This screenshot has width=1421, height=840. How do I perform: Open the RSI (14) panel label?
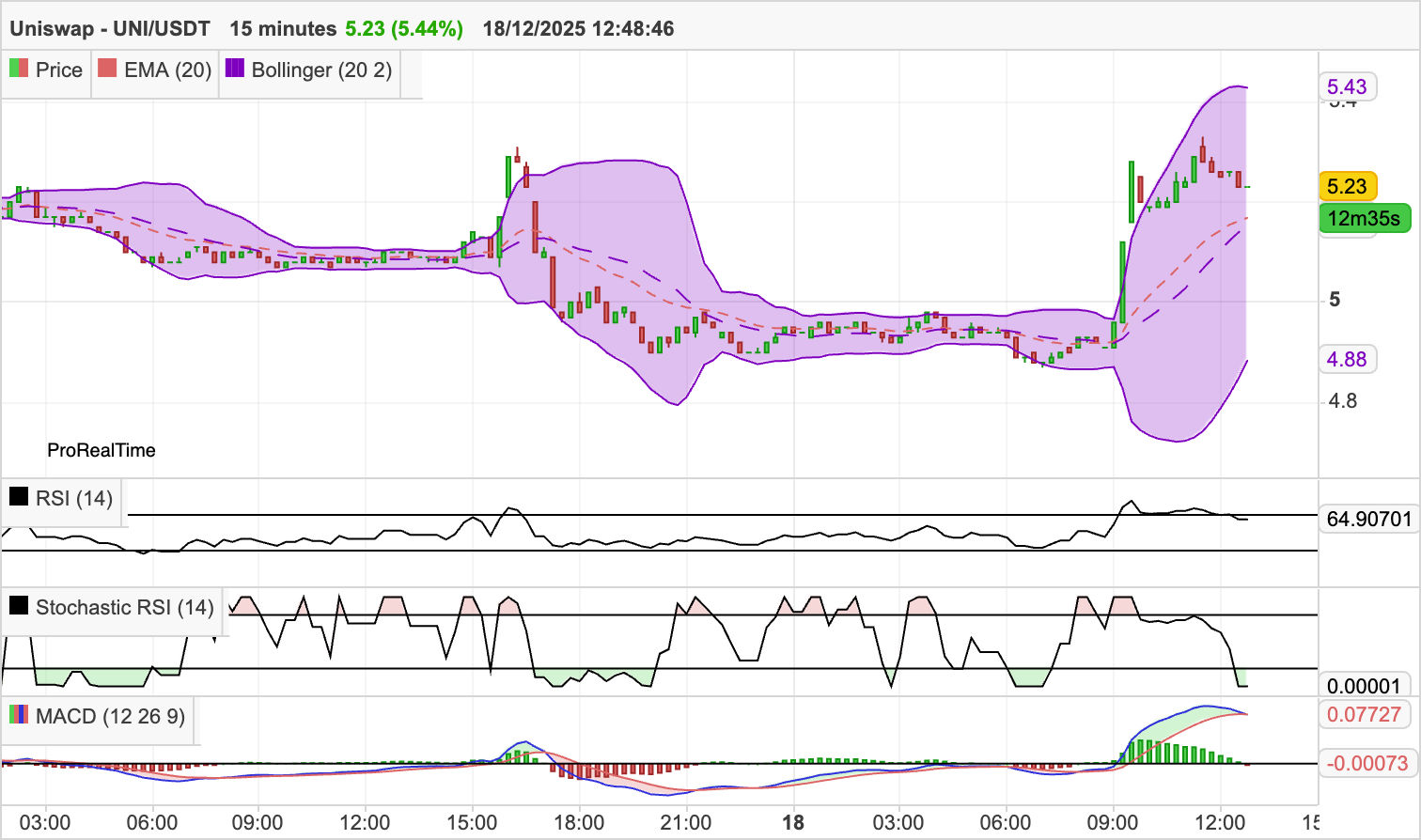pyautogui.click(x=73, y=498)
